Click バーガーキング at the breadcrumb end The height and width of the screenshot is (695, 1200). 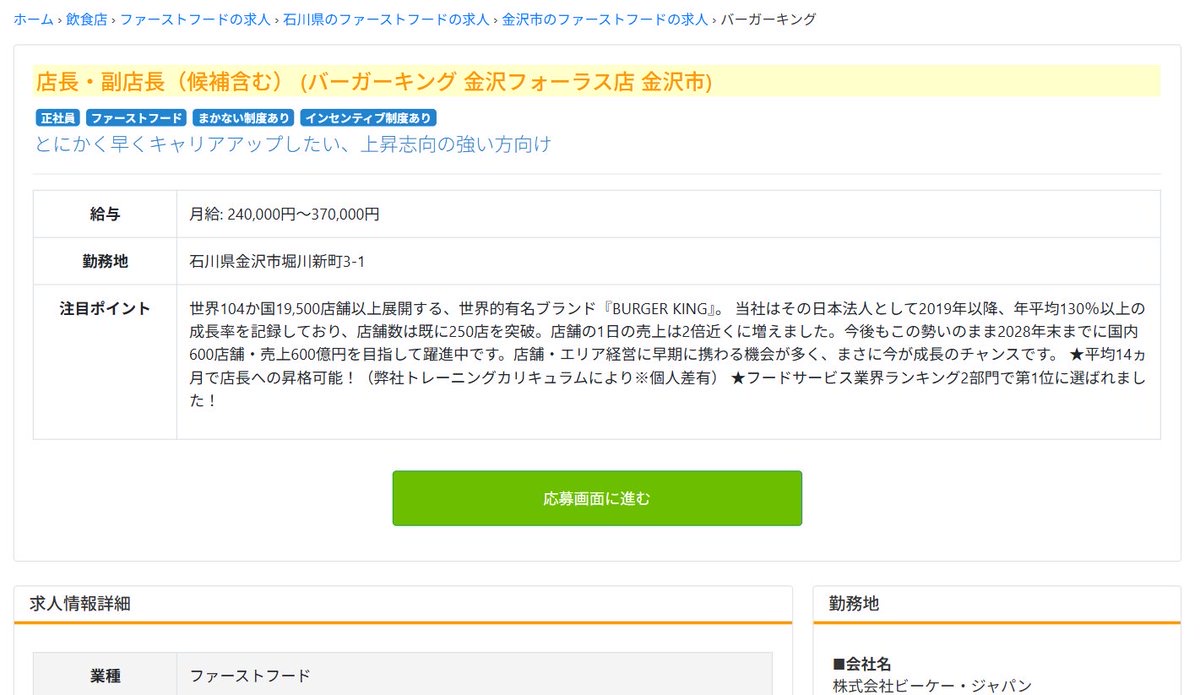pos(768,20)
